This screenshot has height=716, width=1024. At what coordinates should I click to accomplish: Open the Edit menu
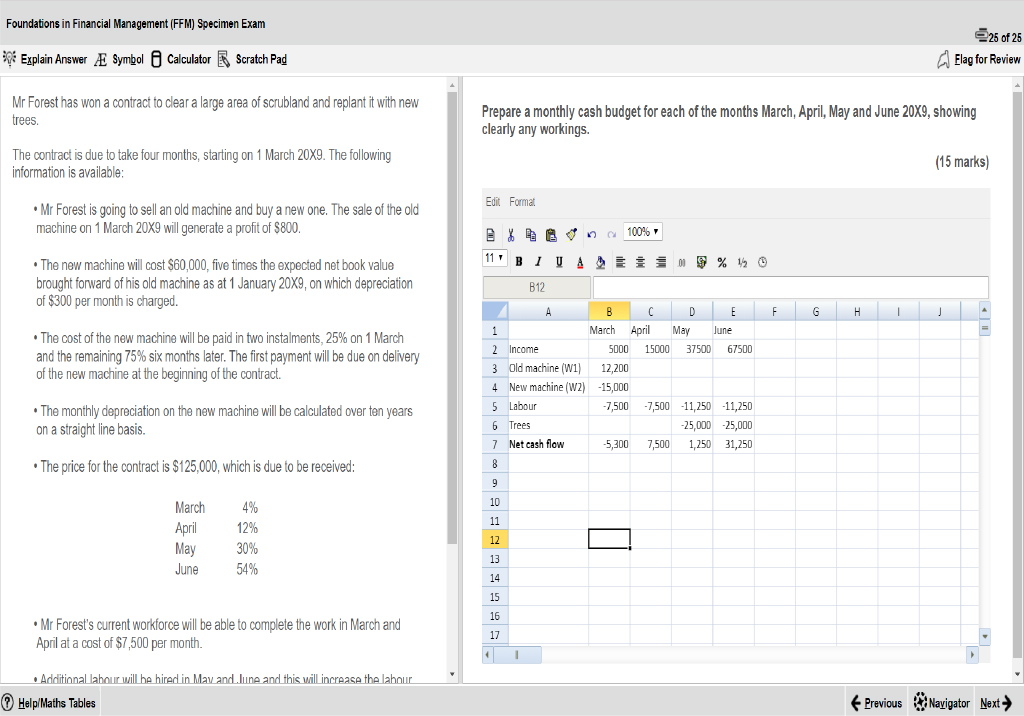tap(493, 202)
